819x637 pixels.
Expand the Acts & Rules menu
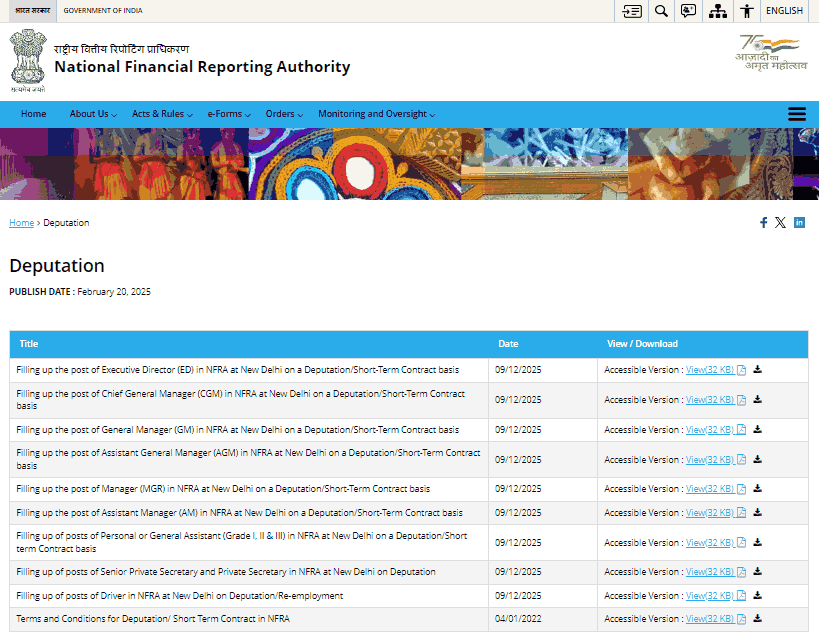[x=162, y=114]
